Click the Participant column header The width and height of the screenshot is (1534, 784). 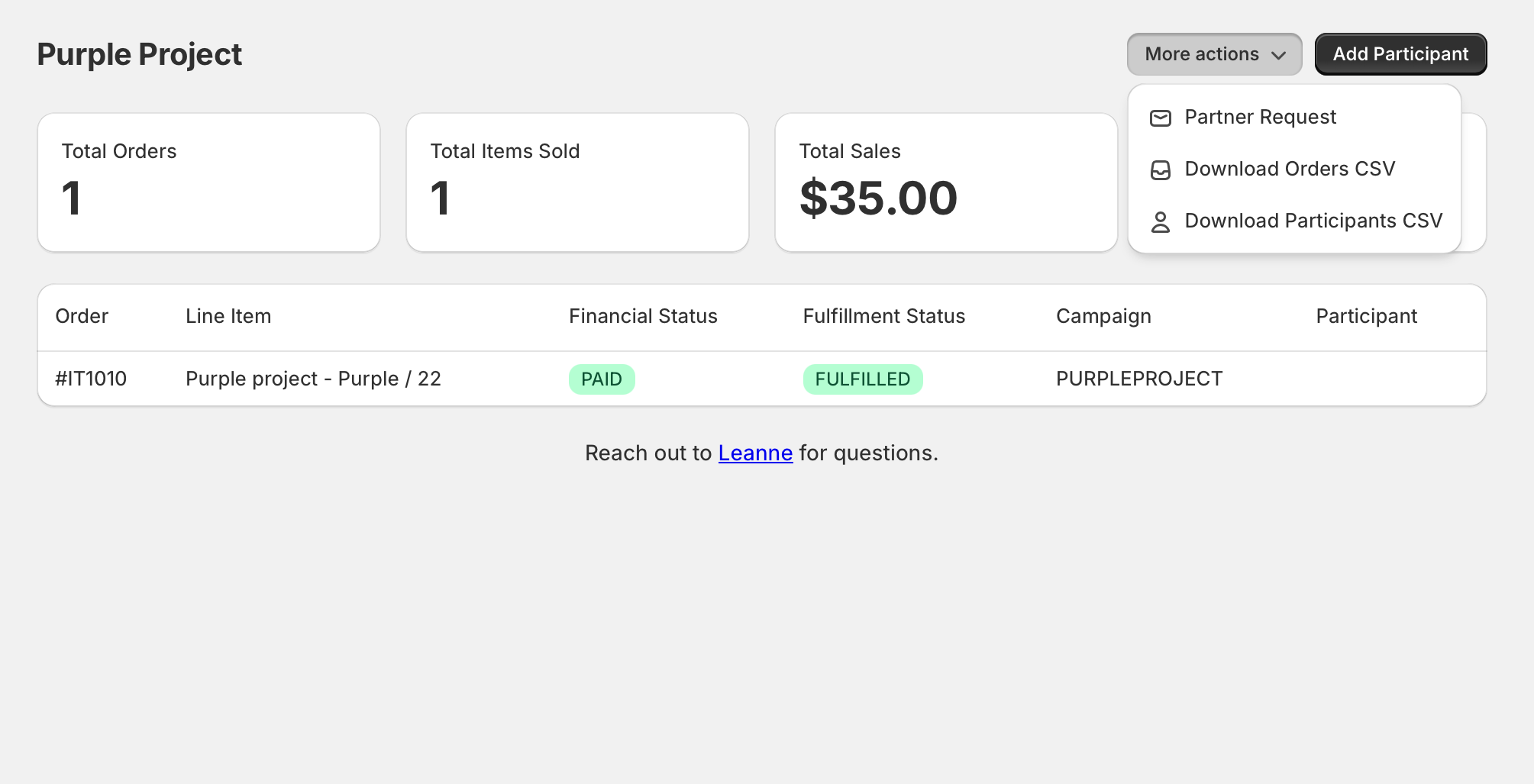1366,316
